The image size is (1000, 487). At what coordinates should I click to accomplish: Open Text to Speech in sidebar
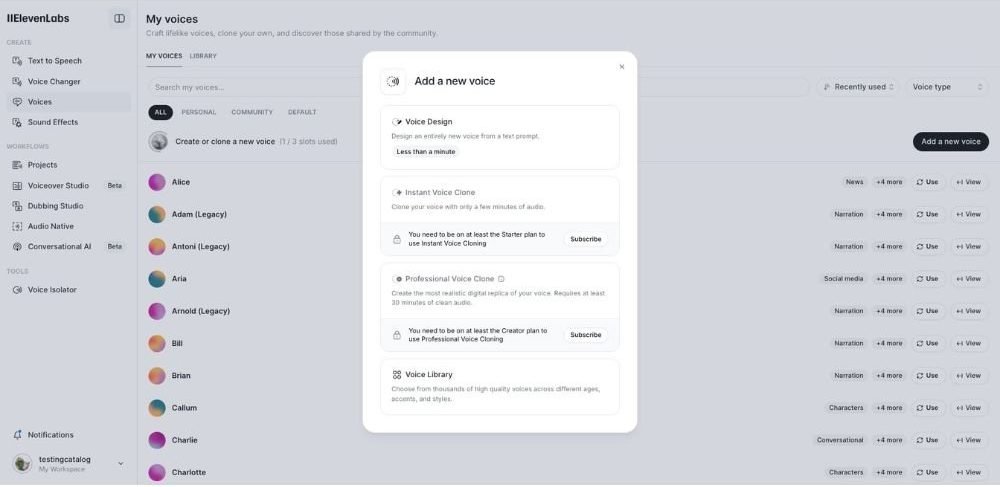coord(68,61)
